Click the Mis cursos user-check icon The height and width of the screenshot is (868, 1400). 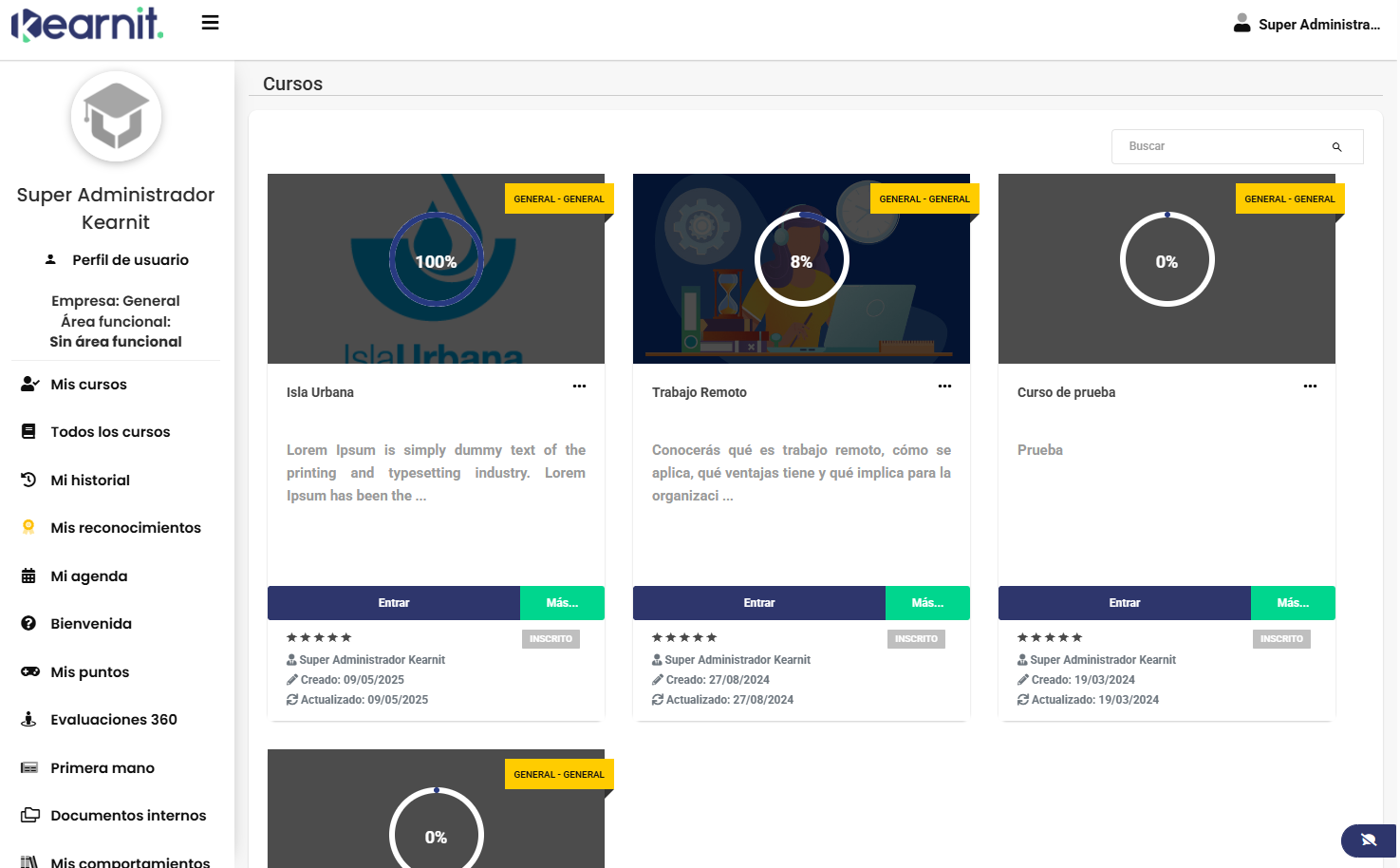tap(29, 384)
